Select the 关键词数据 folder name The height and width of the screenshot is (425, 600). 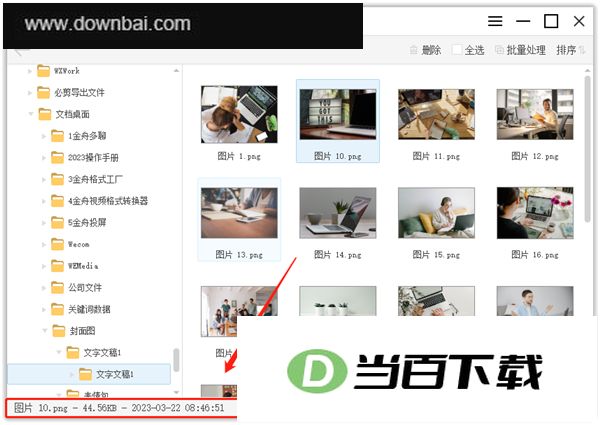(x=89, y=309)
